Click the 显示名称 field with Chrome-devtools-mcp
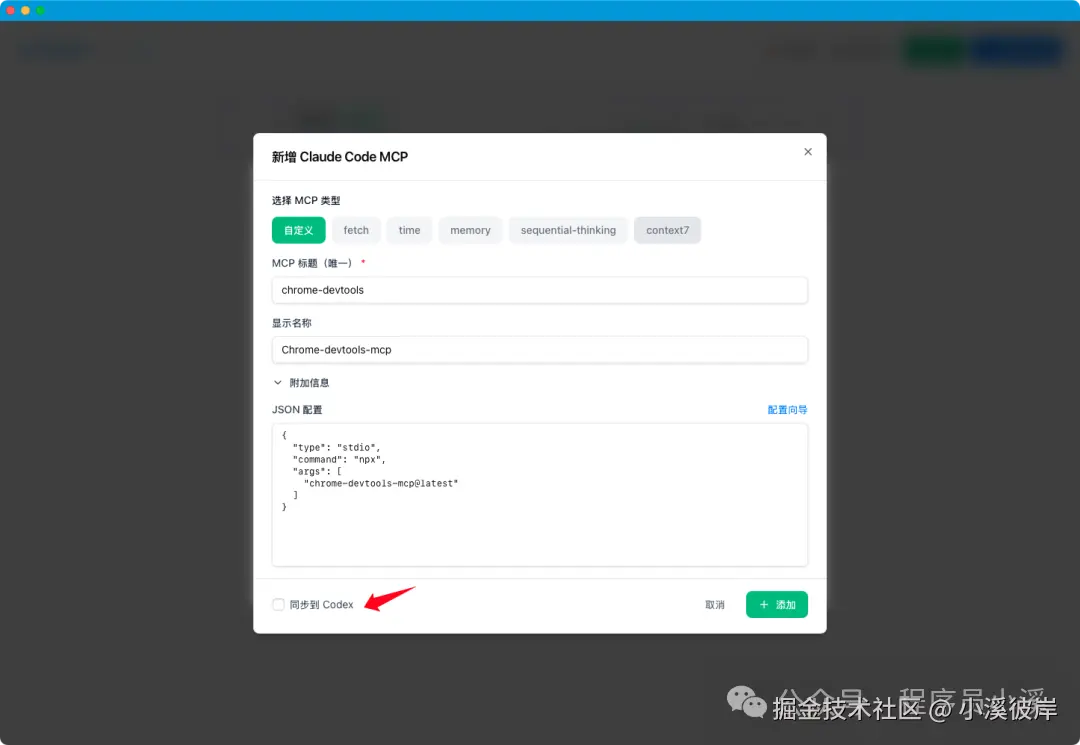This screenshot has height=745, width=1080. [x=539, y=350]
